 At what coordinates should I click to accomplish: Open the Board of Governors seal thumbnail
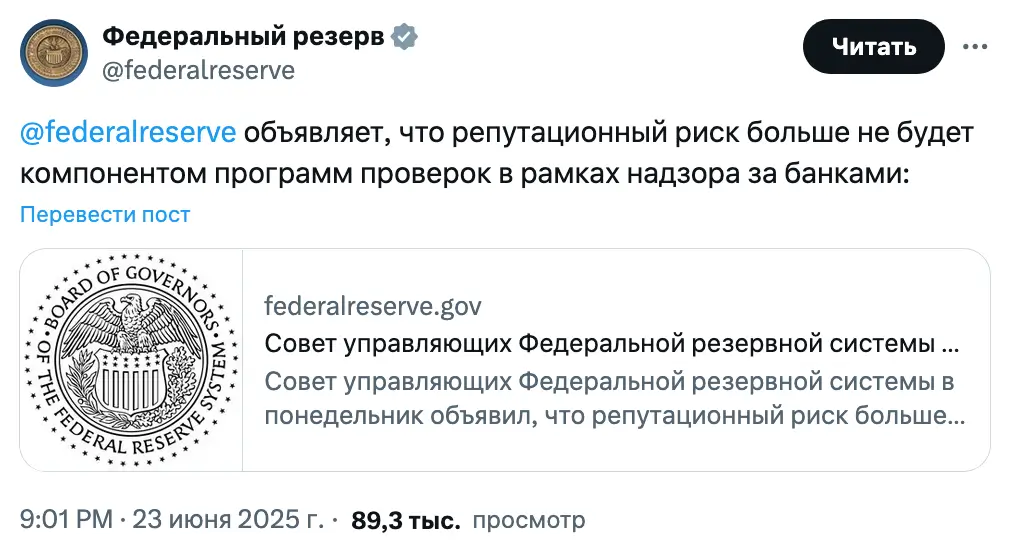pos(132,360)
